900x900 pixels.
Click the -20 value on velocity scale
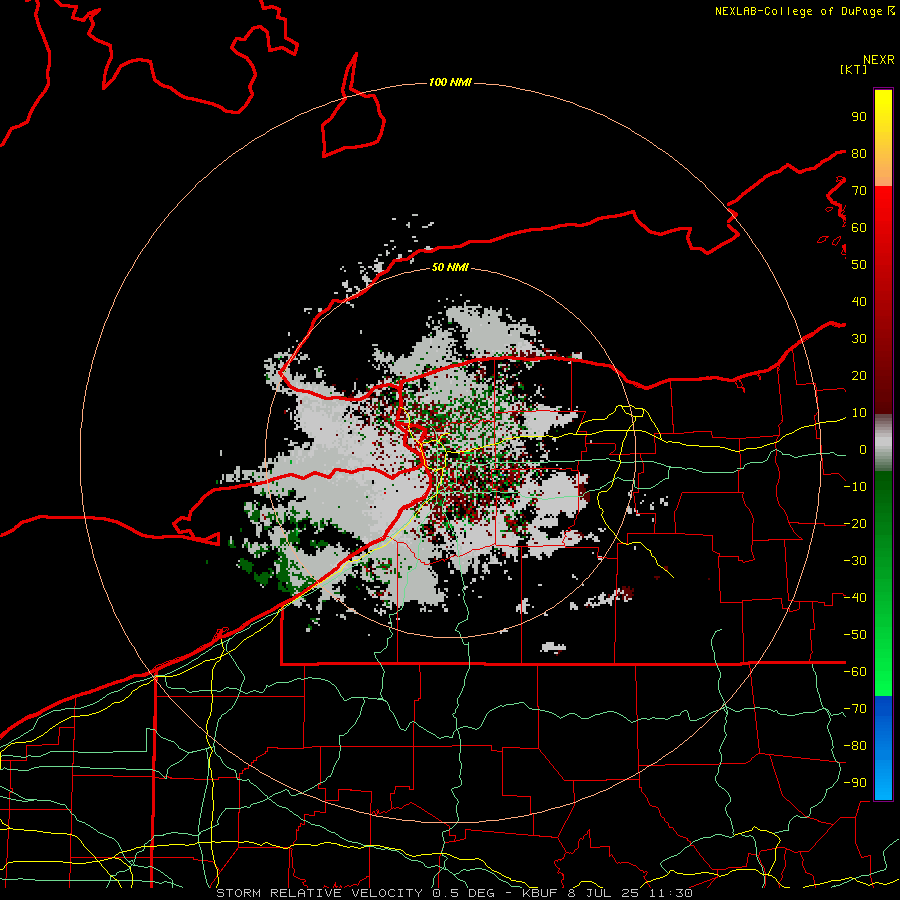click(855, 524)
